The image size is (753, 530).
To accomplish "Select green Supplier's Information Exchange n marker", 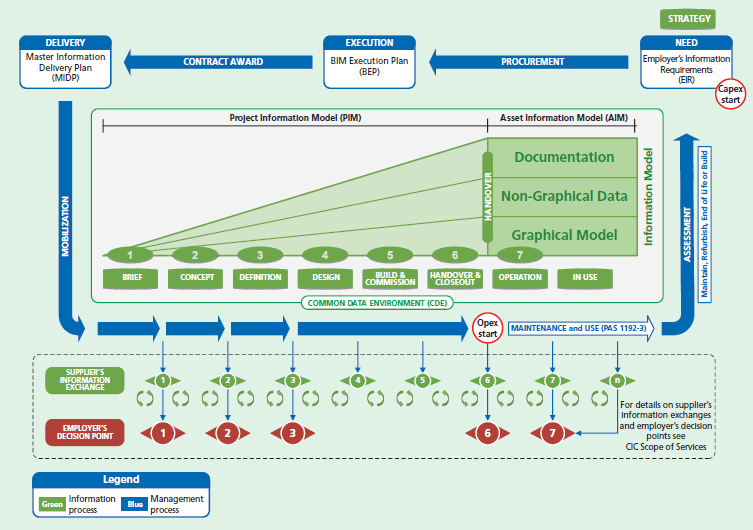I will 617,381.
